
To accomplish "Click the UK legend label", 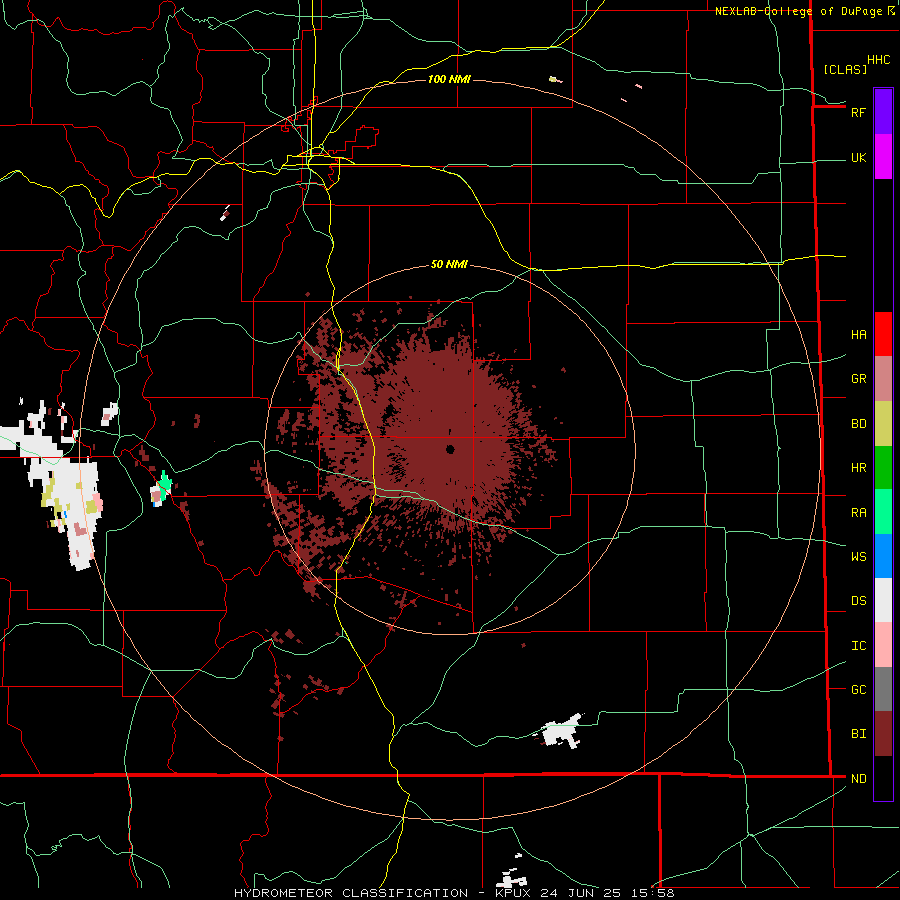I will 858,158.
